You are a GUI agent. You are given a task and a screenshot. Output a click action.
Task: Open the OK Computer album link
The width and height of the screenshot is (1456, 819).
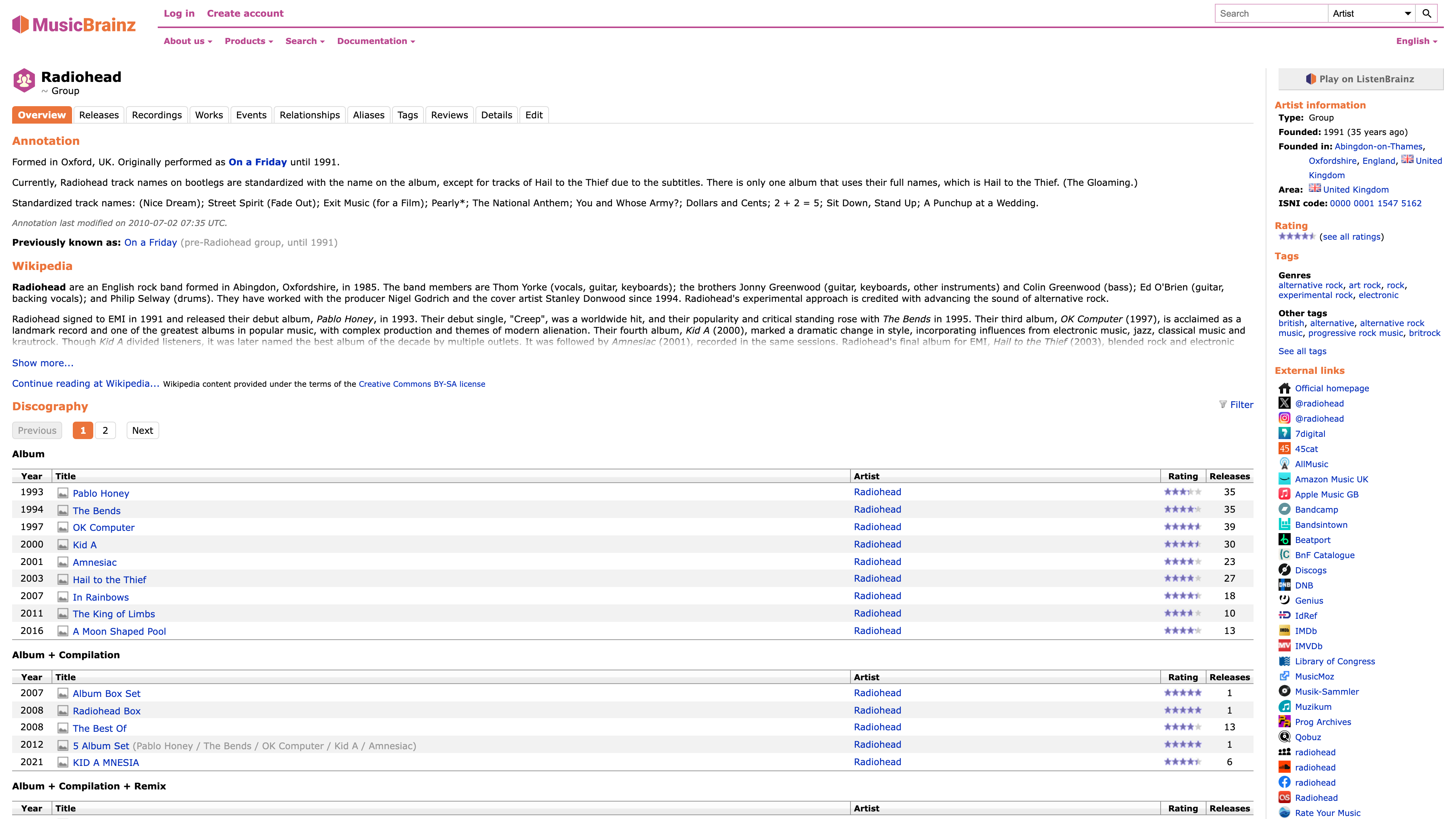pyautogui.click(x=104, y=527)
